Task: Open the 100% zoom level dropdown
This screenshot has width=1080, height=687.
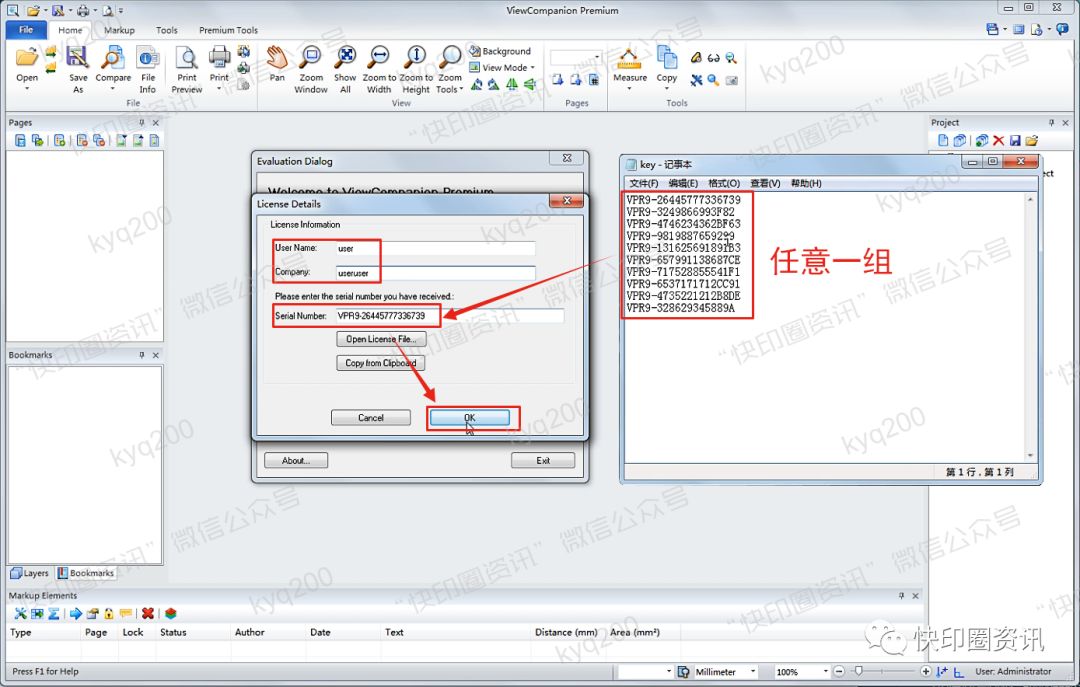Action: pyautogui.click(x=825, y=671)
